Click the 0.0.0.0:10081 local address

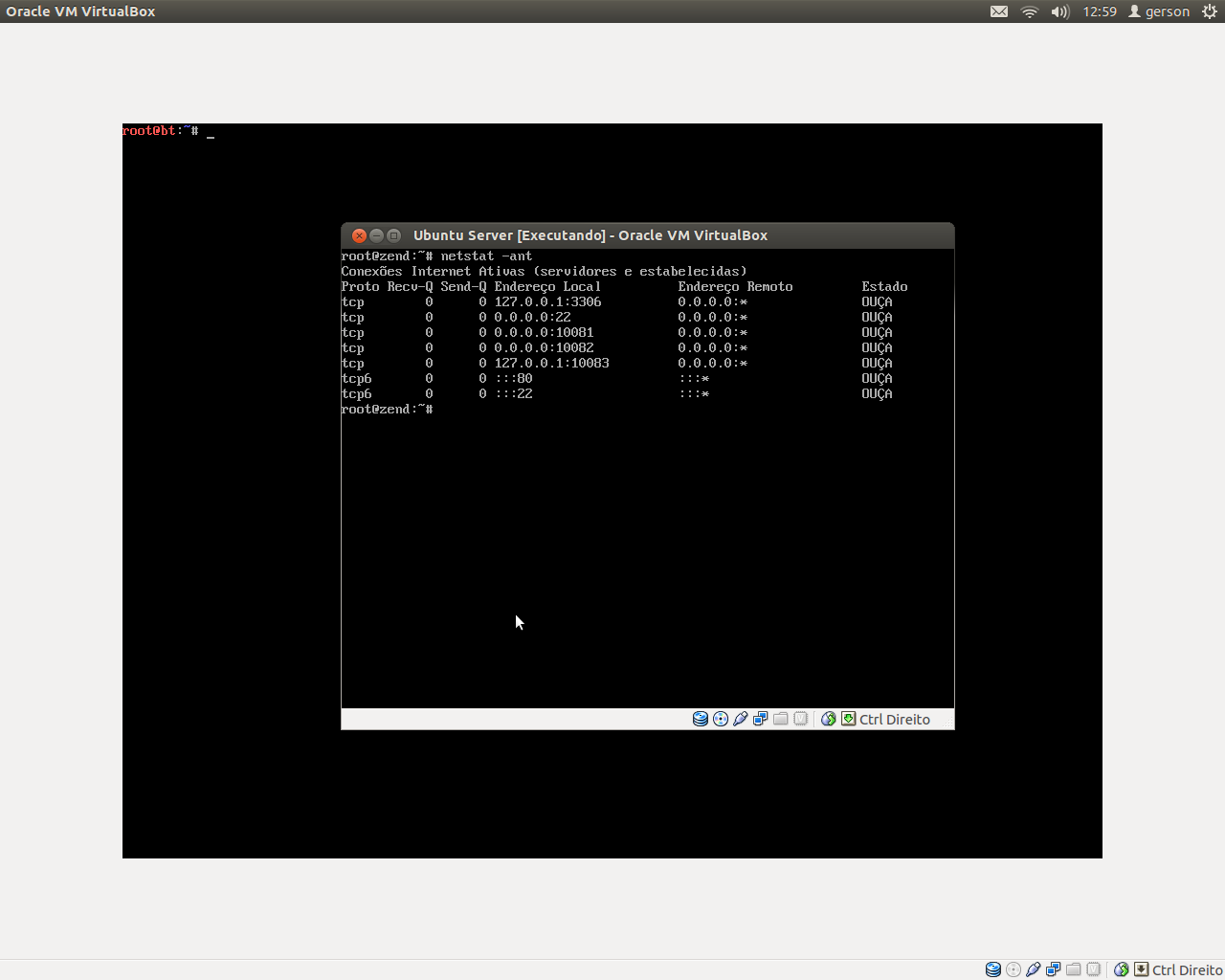point(544,333)
